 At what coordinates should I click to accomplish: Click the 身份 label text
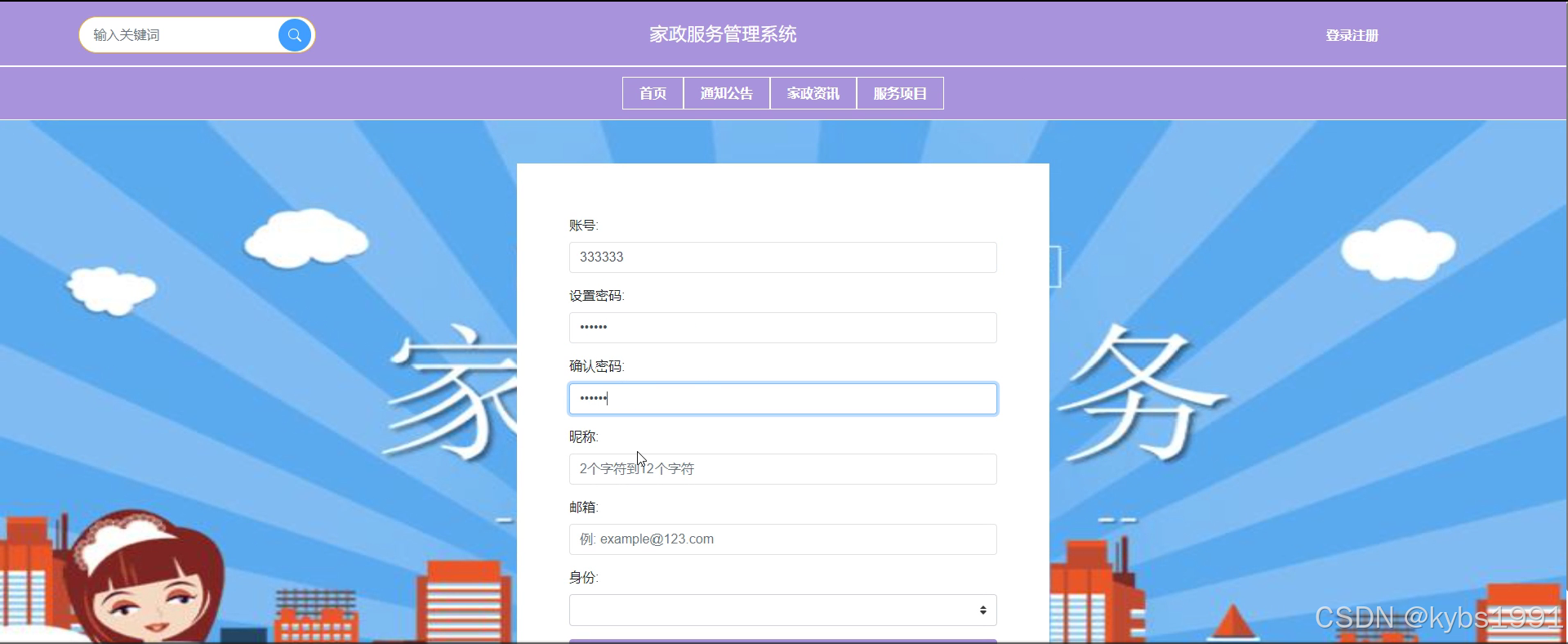(x=584, y=578)
